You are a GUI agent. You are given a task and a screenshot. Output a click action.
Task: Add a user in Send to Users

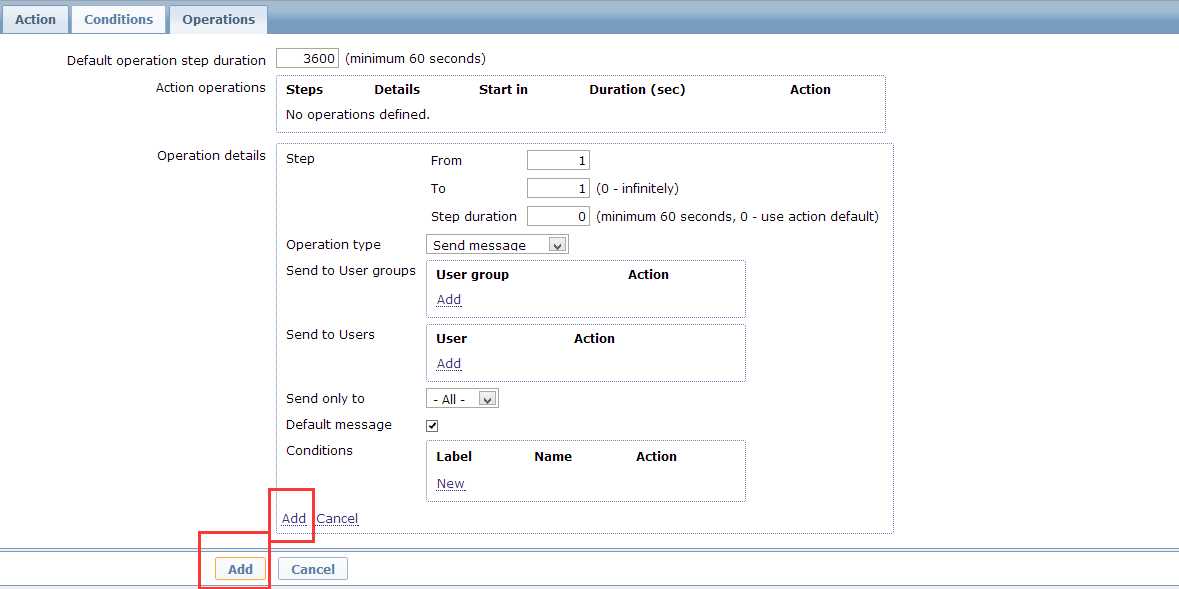click(449, 363)
